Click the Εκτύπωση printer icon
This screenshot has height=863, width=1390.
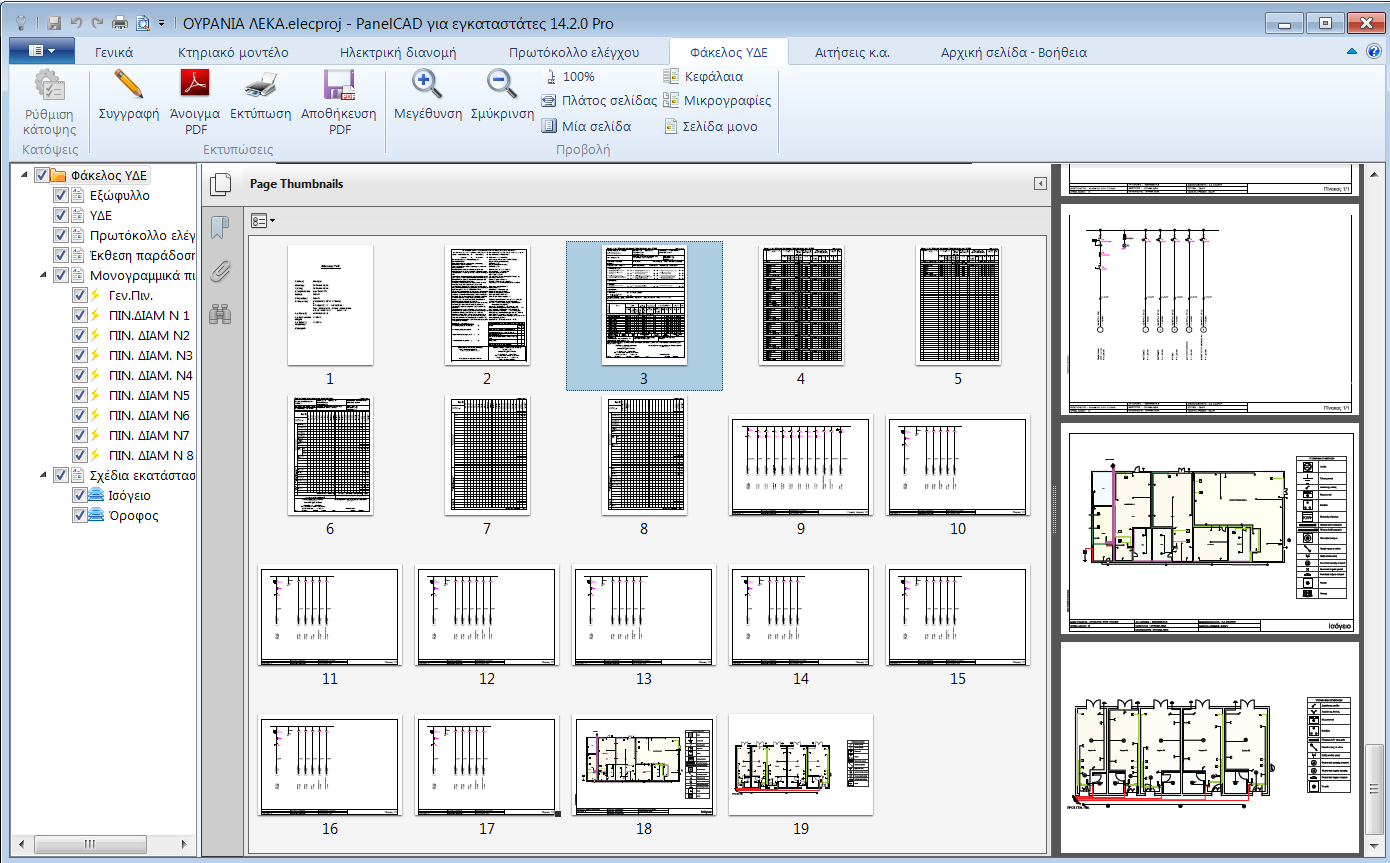(260, 87)
